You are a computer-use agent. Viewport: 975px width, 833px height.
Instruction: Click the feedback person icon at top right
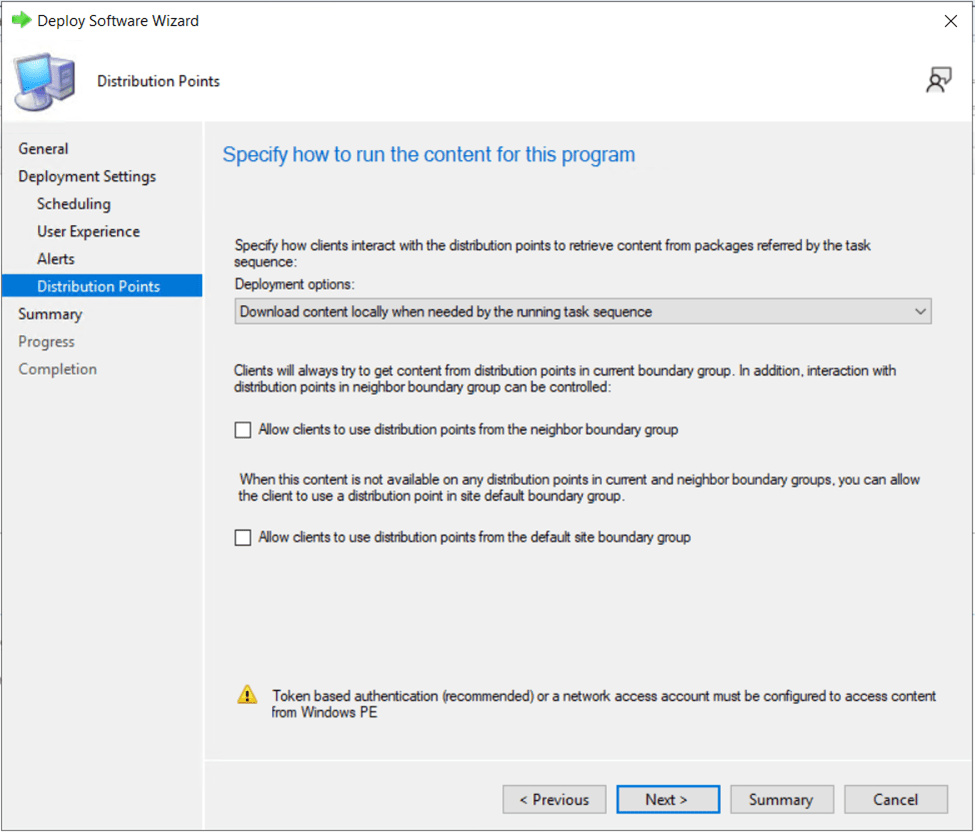[938, 81]
